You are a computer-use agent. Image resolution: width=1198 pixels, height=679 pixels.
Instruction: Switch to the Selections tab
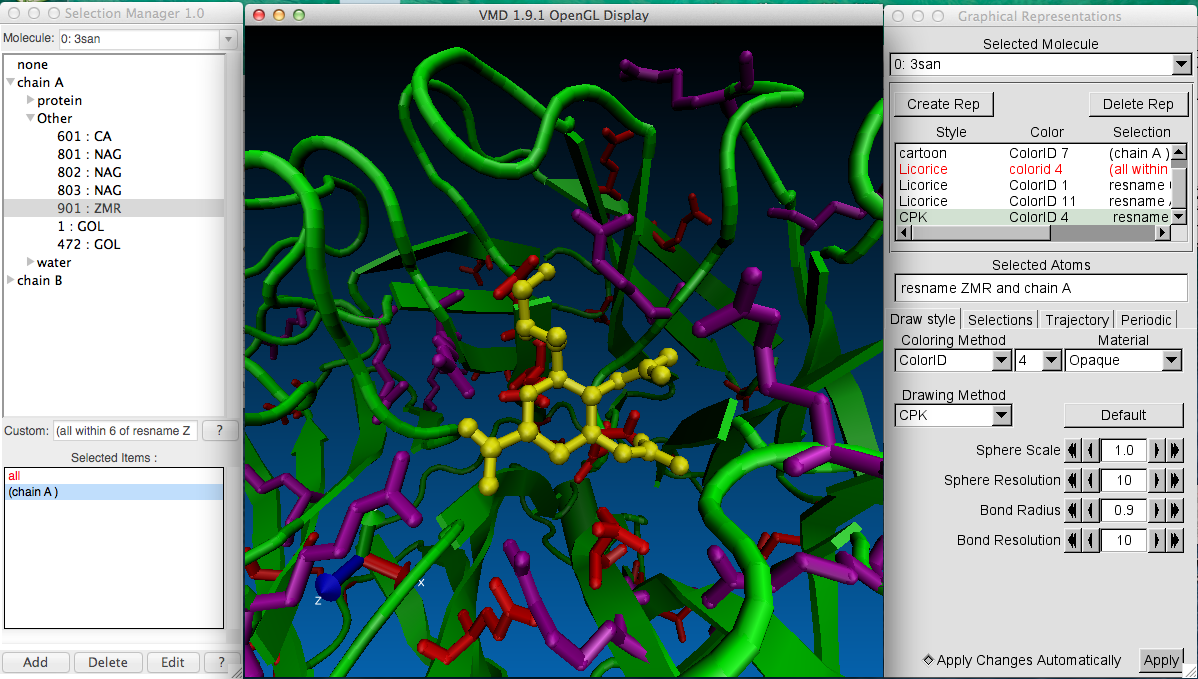click(x=1000, y=320)
